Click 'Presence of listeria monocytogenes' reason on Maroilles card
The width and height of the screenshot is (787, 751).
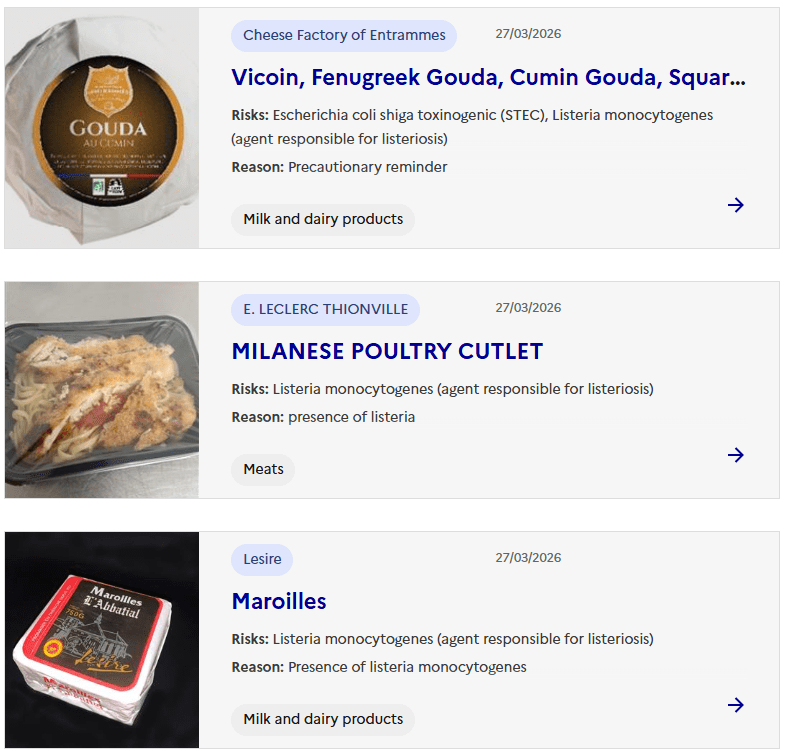coord(407,667)
